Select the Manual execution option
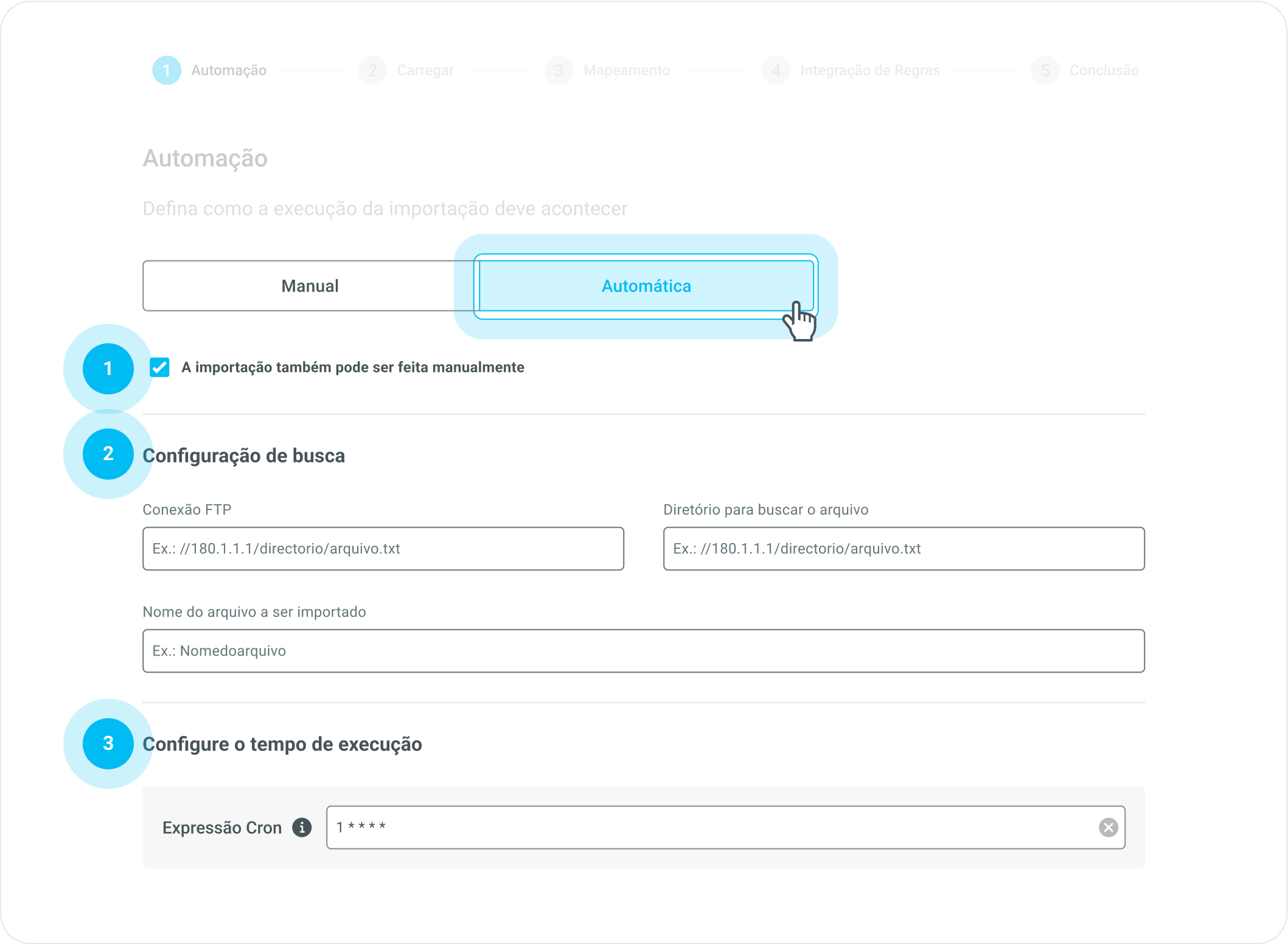1288x944 pixels. pyautogui.click(x=310, y=286)
